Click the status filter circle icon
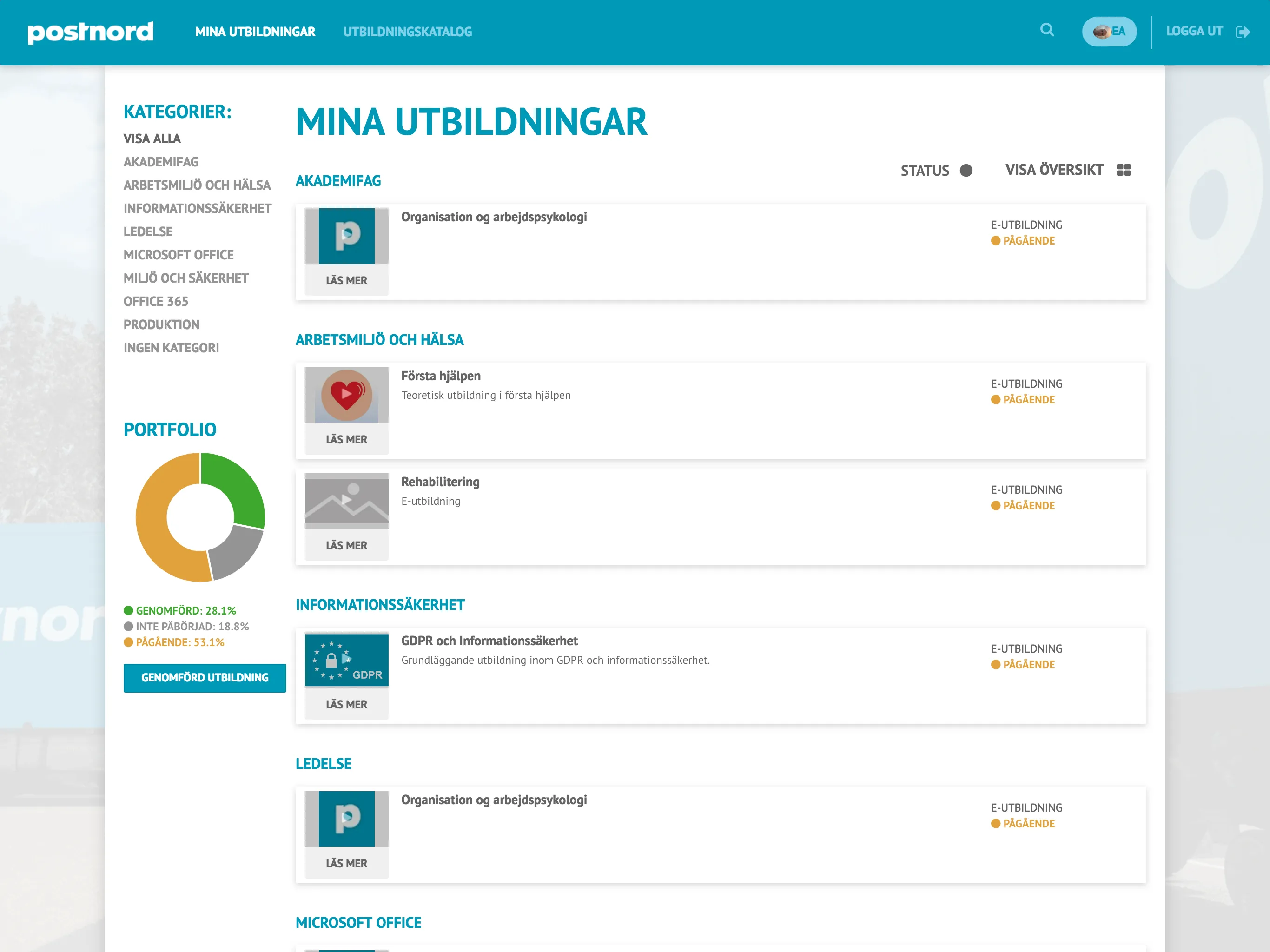1270x952 pixels. tap(966, 171)
